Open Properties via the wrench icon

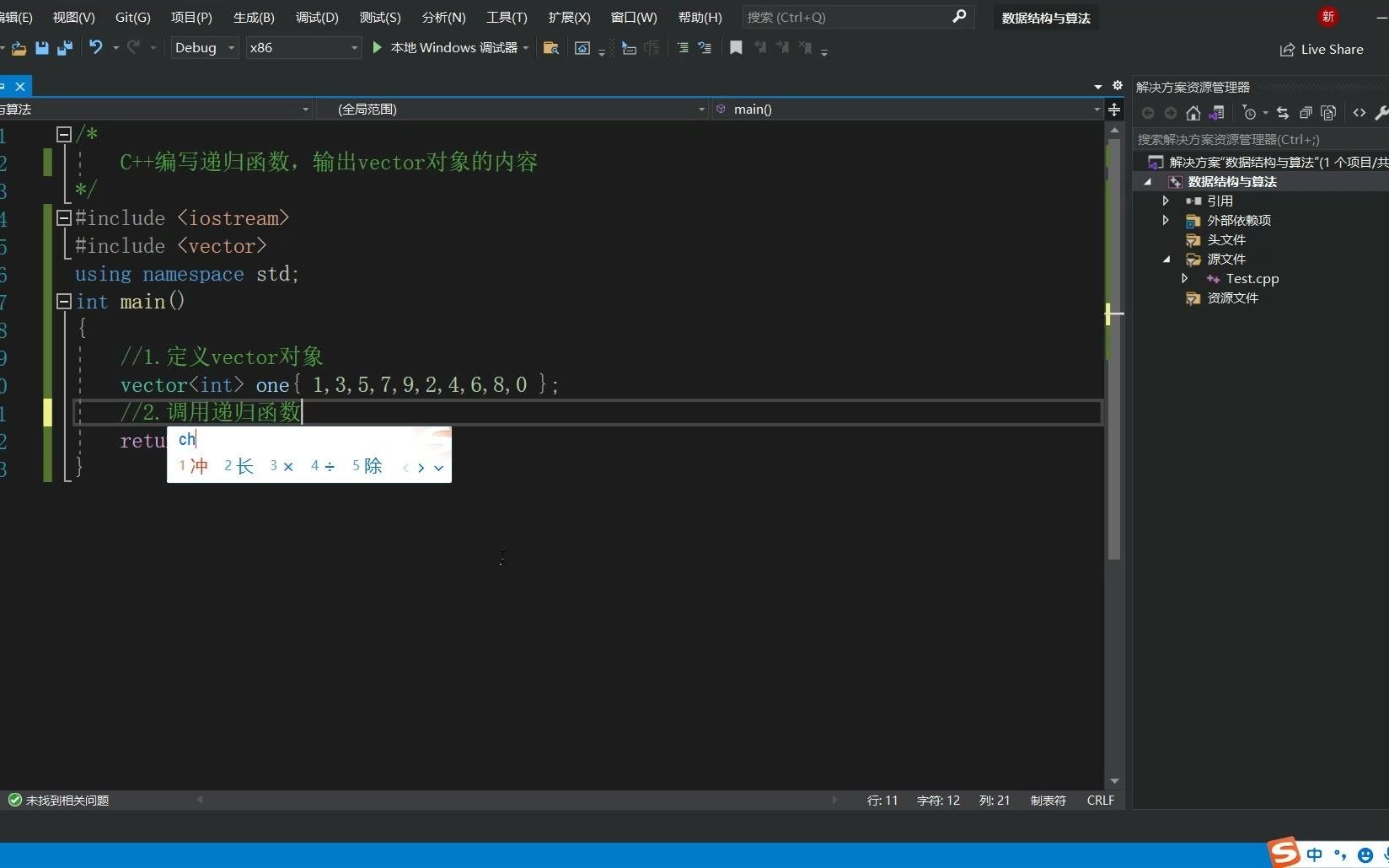[x=1382, y=112]
